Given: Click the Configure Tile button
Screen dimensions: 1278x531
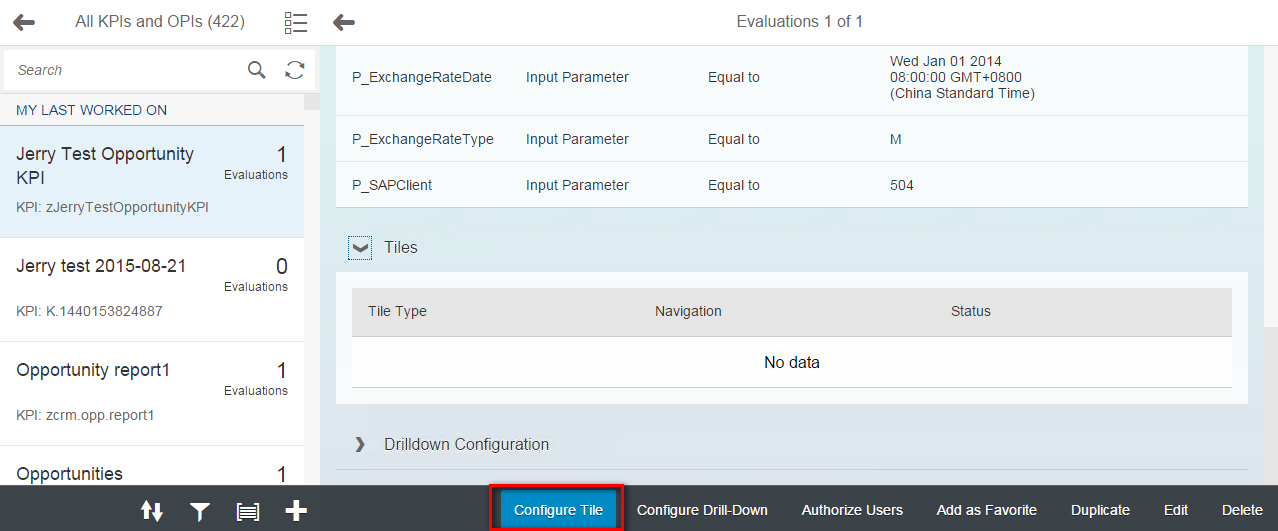Looking at the screenshot, I should [558, 510].
